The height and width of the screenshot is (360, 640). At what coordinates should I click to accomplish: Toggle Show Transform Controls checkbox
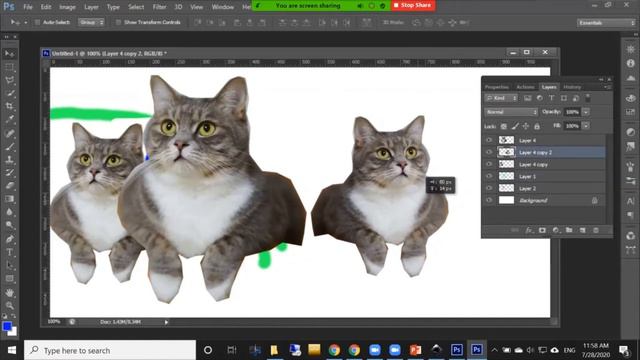[118, 22]
